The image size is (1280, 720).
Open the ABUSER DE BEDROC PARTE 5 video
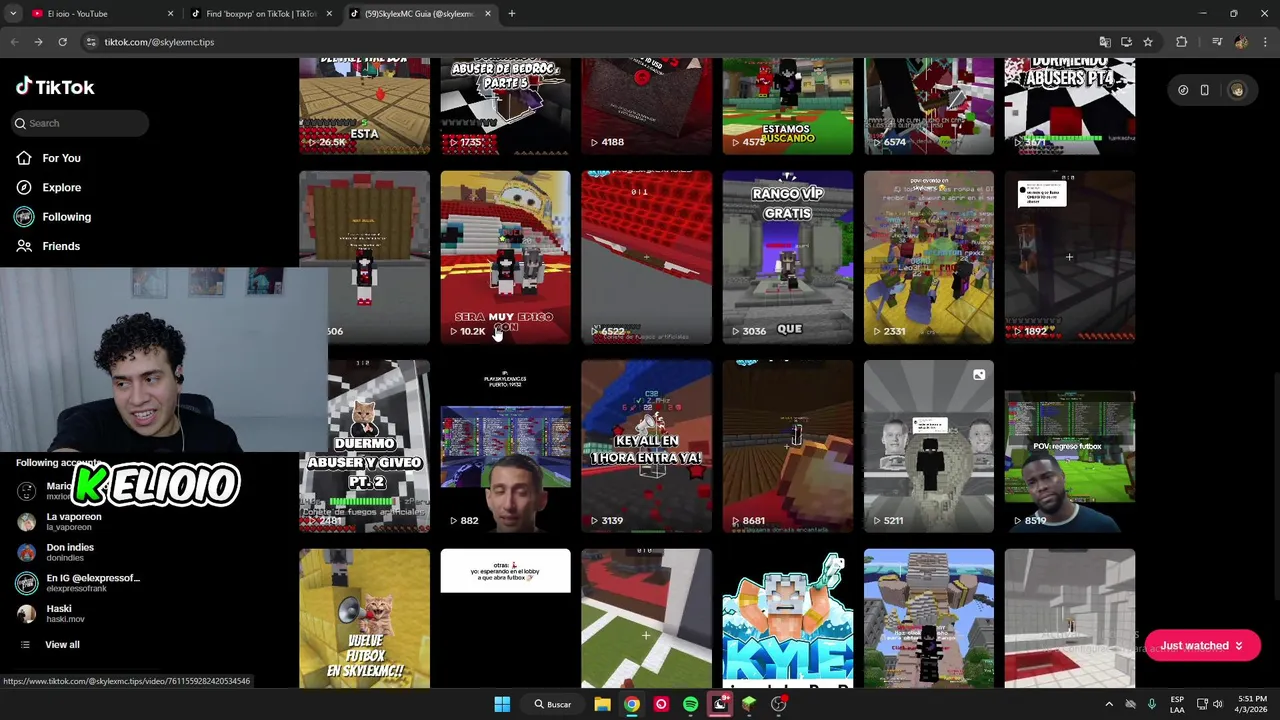(x=505, y=106)
